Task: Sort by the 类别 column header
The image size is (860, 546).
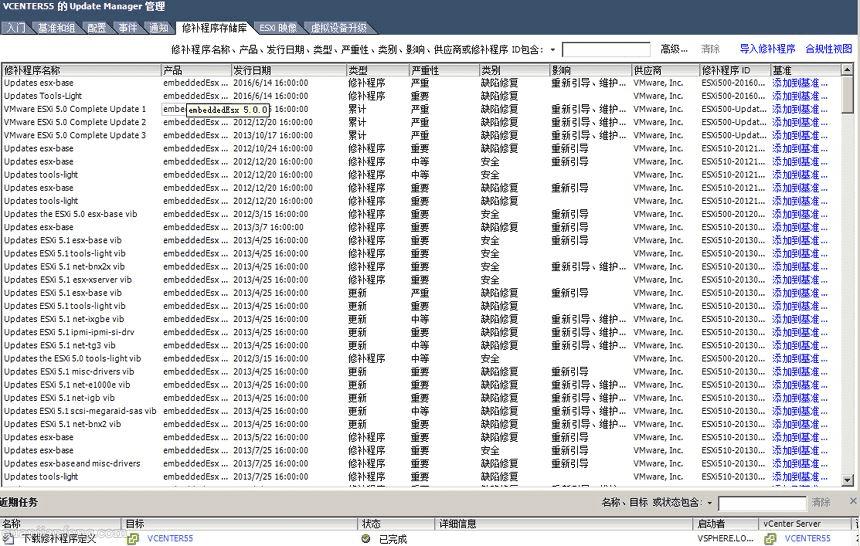Action: point(514,70)
